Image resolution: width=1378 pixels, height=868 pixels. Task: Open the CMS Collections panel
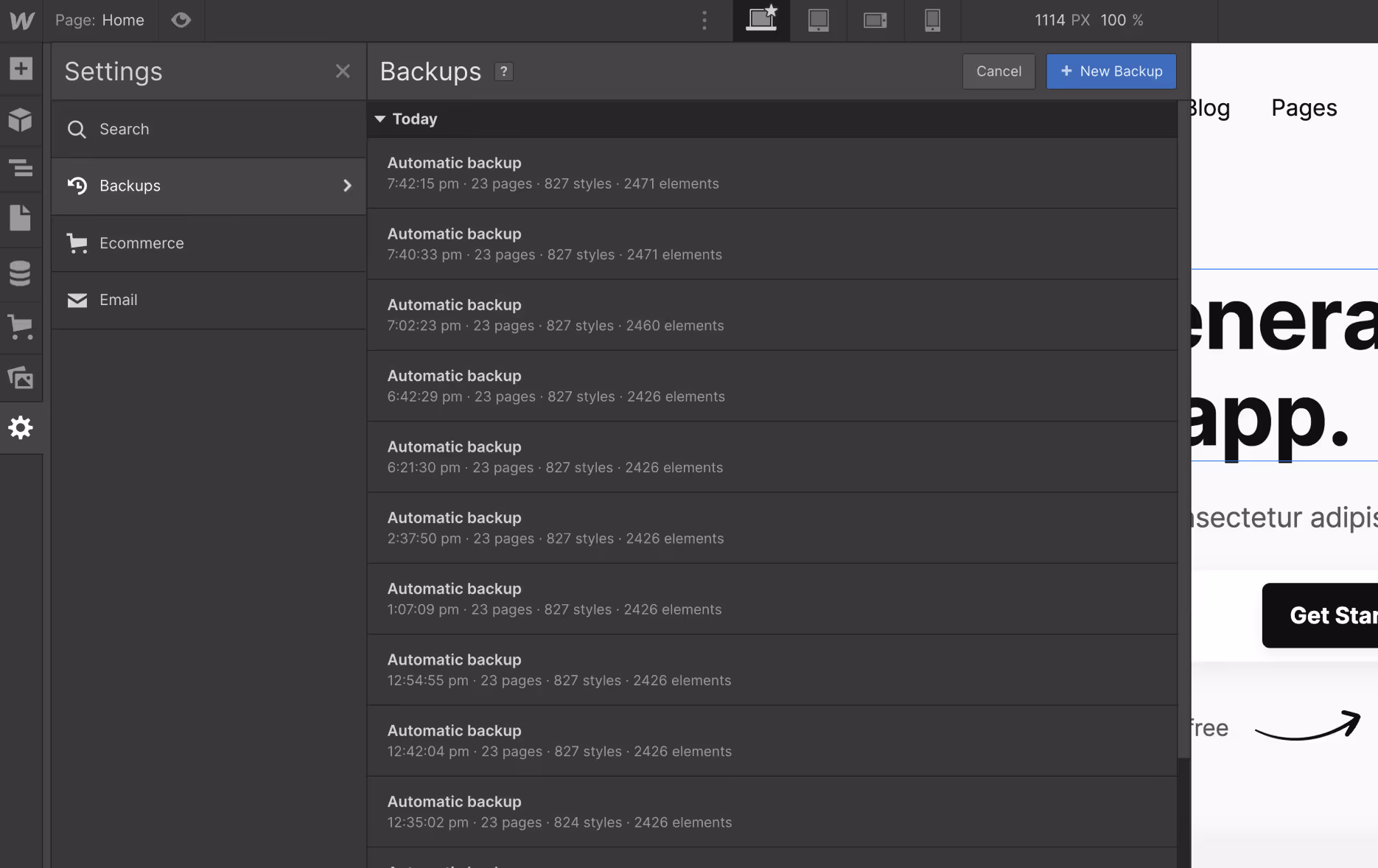pyautogui.click(x=21, y=273)
